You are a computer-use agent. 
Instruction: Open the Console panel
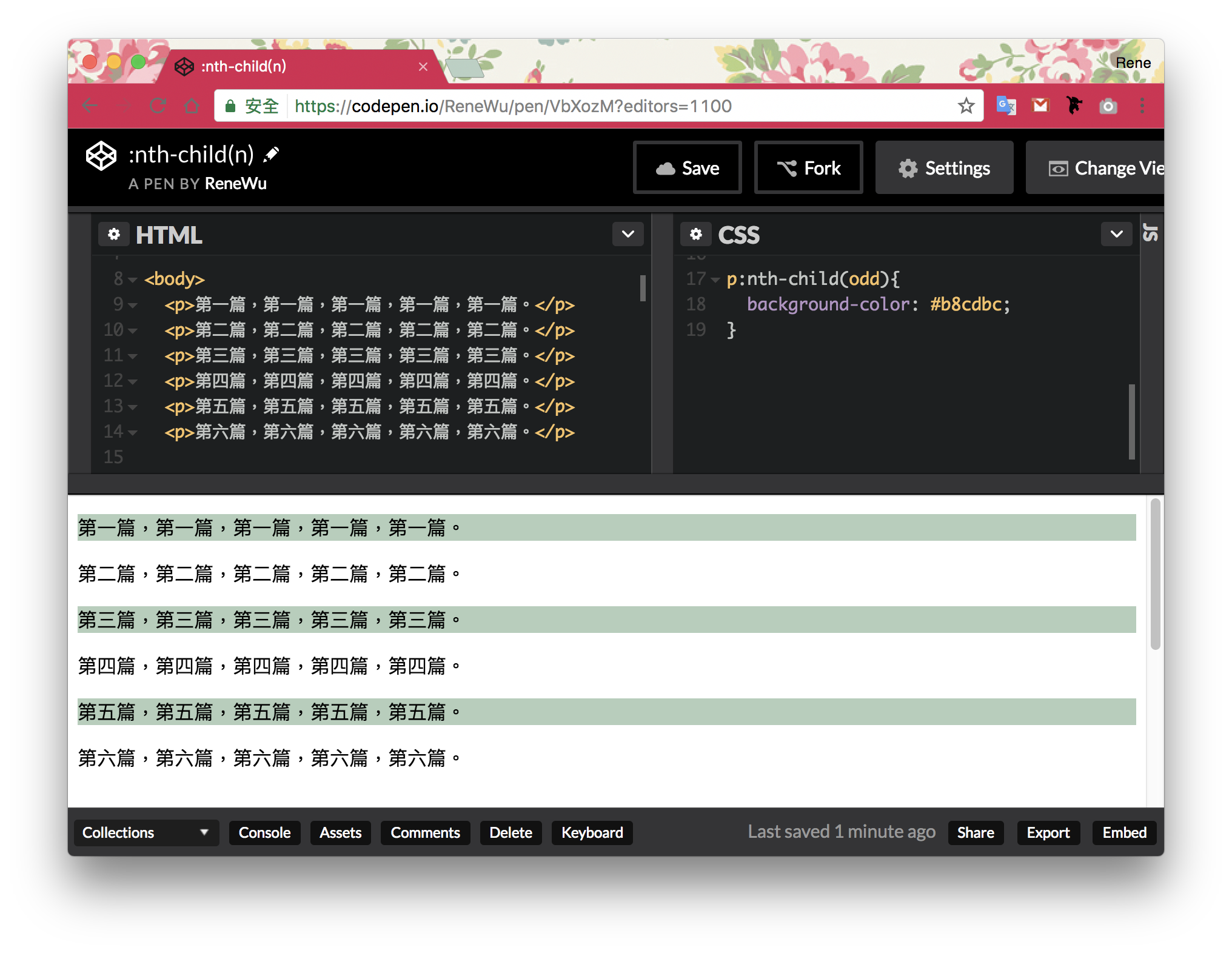(264, 832)
